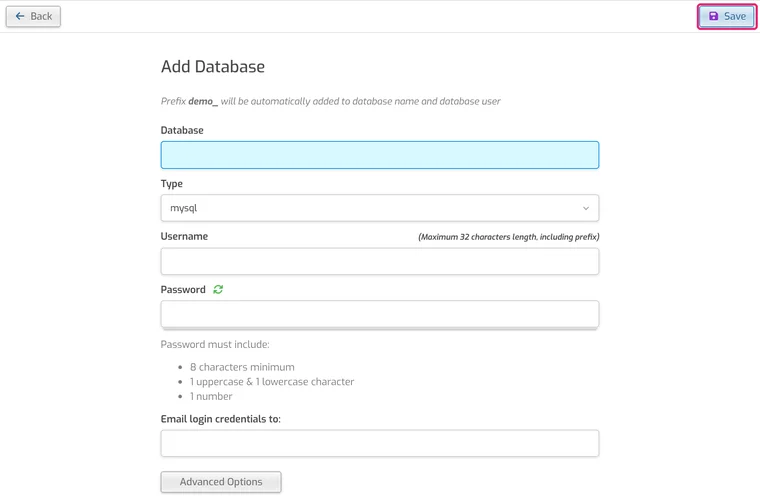Open the Type dropdown showing mysql
Screen dimensions: 760x497
(380, 208)
